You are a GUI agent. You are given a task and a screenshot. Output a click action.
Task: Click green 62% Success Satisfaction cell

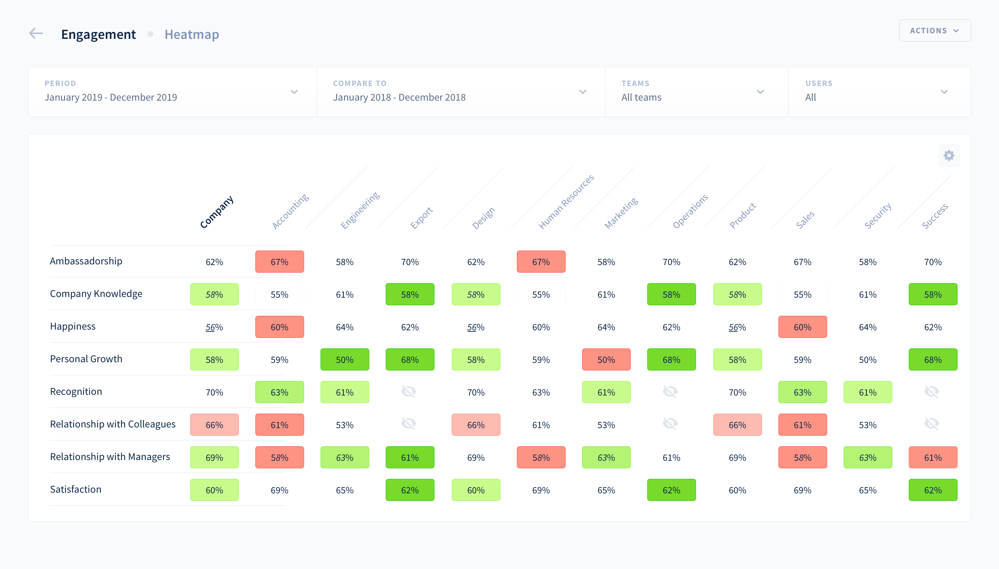933,490
